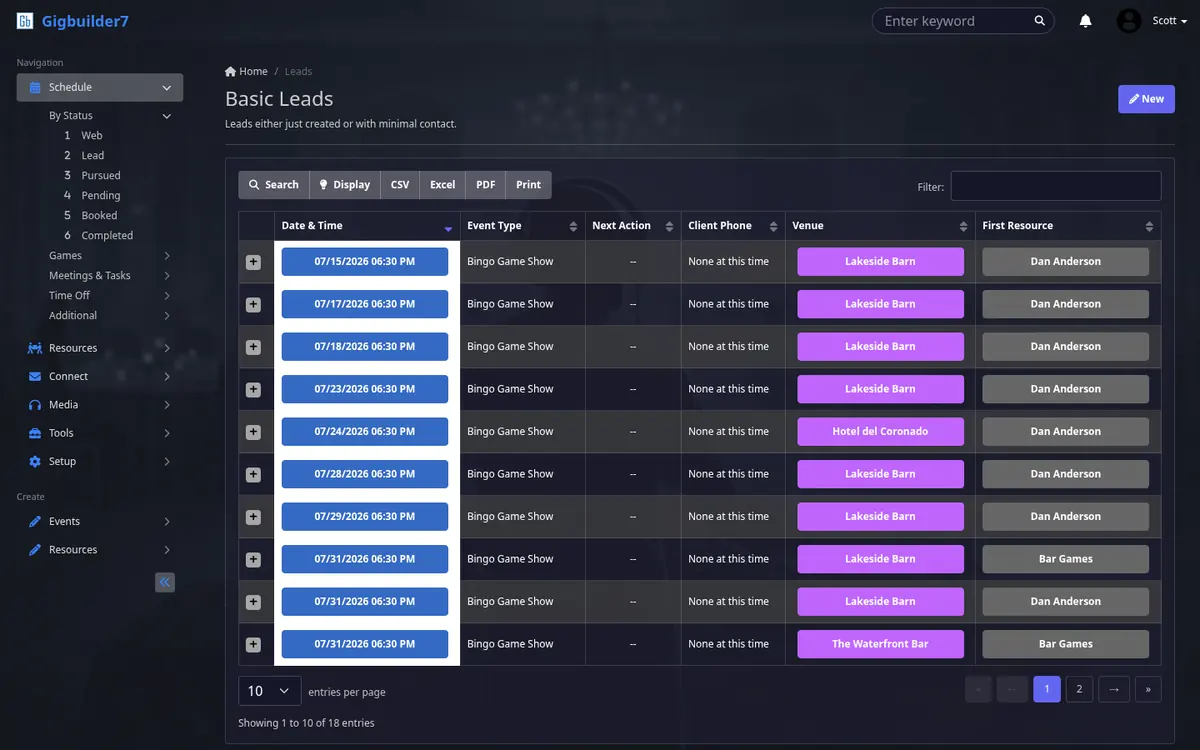Open the 07/24/2026 06:30 PM event
Image resolution: width=1200 pixels, height=750 pixels.
tap(365, 432)
